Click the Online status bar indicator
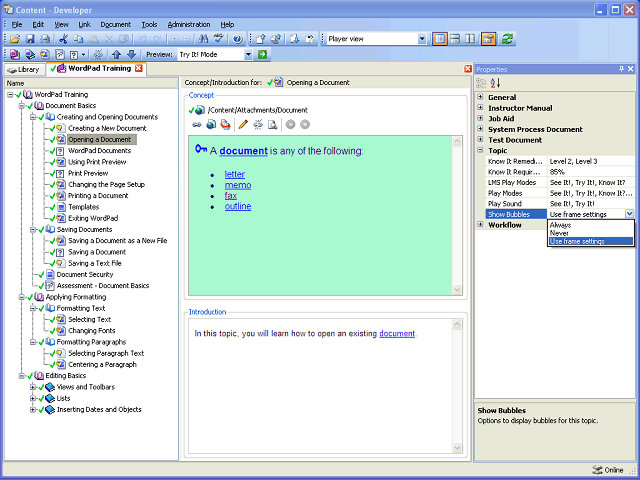This screenshot has height=480, width=640. point(608,470)
